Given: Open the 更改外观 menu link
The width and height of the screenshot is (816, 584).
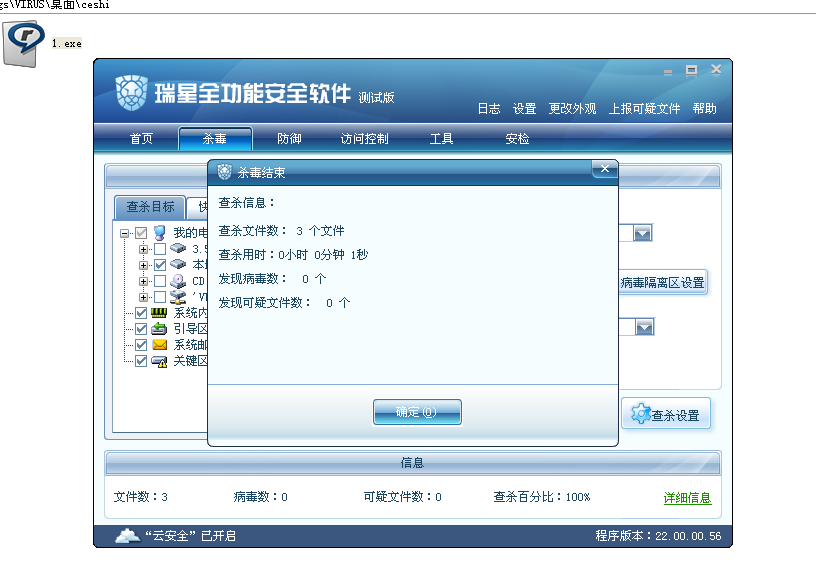Looking at the screenshot, I should click(x=572, y=109).
